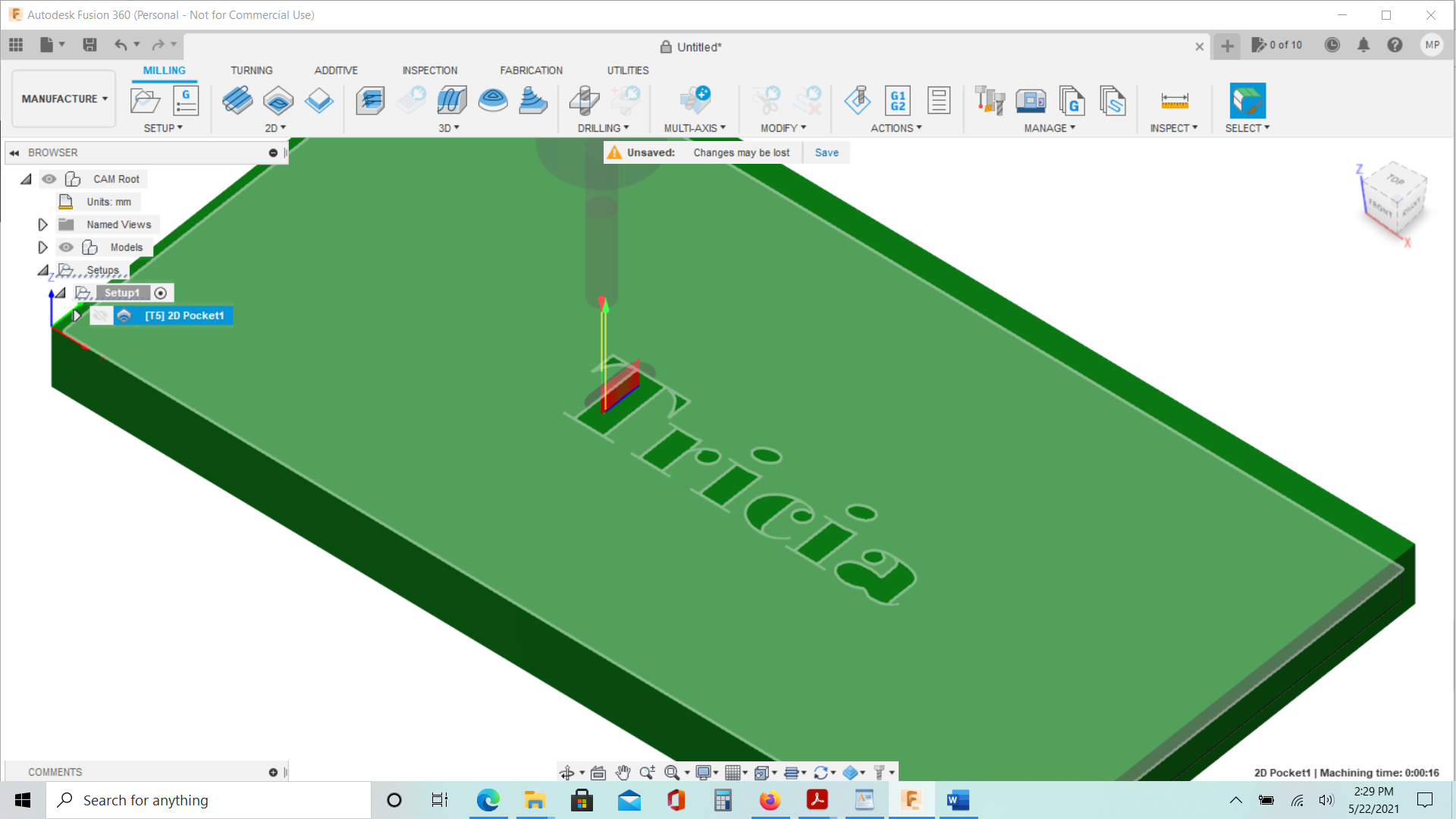This screenshot has height=819, width=1456.
Task: Toggle visibility of 2D Pocket1 toolpath
Action: (x=101, y=315)
